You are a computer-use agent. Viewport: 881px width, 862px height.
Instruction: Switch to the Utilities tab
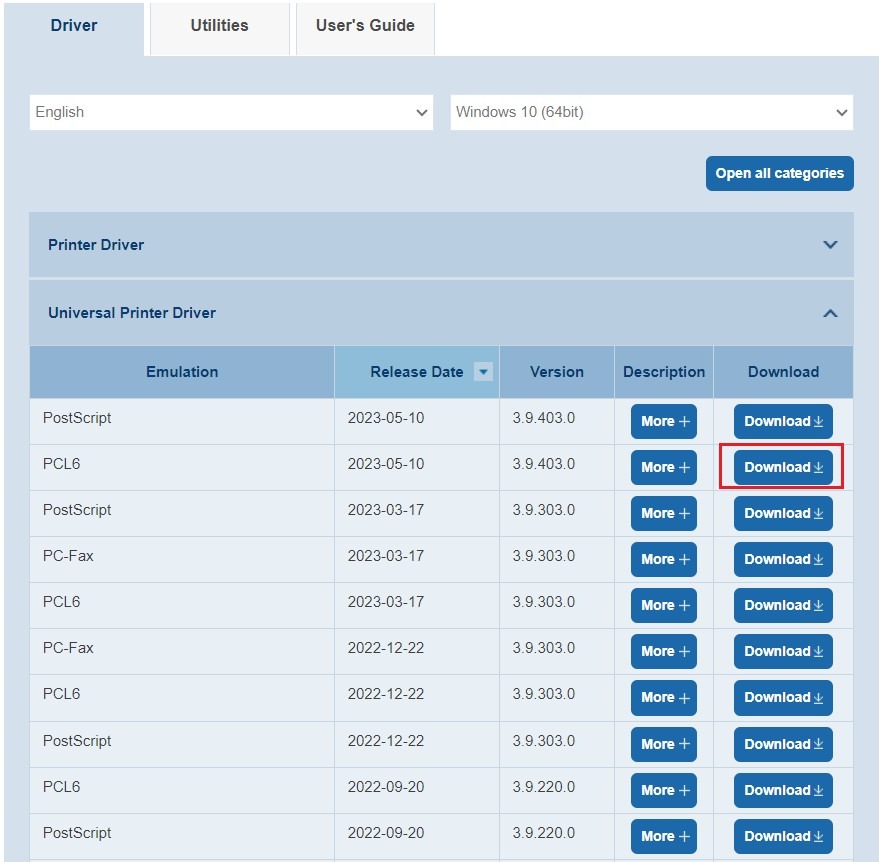(x=219, y=26)
